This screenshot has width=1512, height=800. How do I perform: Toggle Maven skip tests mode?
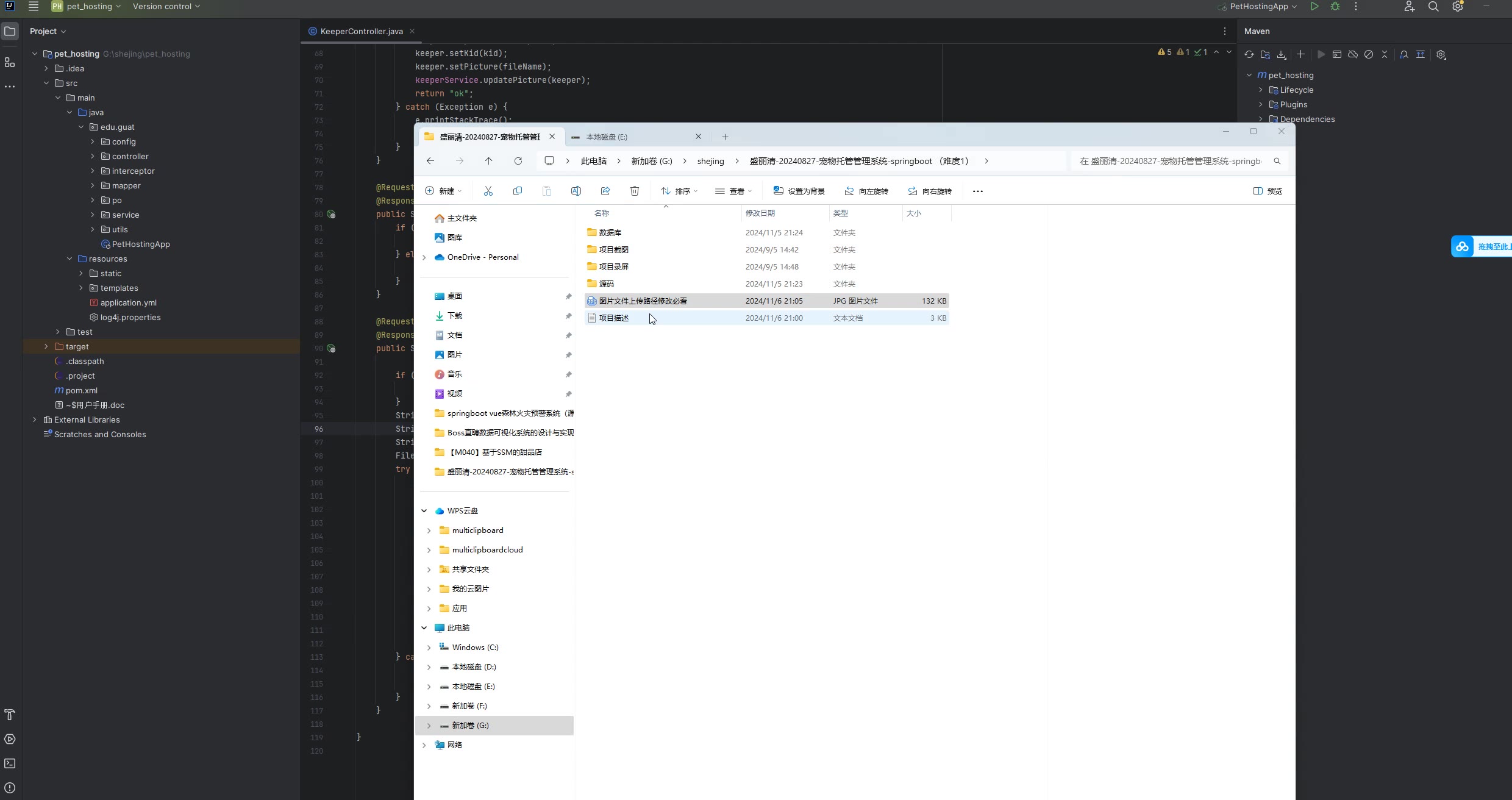click(1369, 54)
